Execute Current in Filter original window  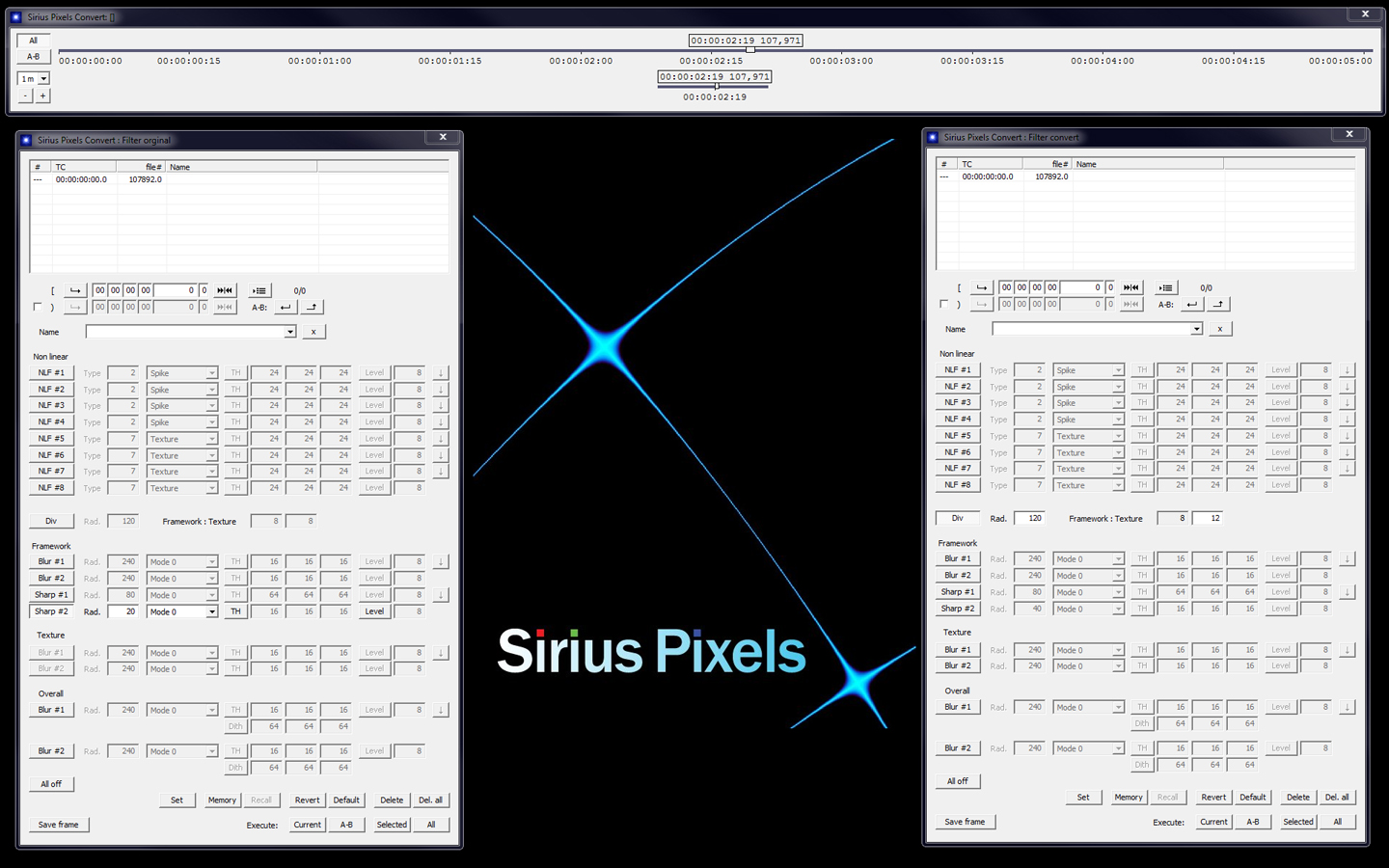(x=308, y=825)
